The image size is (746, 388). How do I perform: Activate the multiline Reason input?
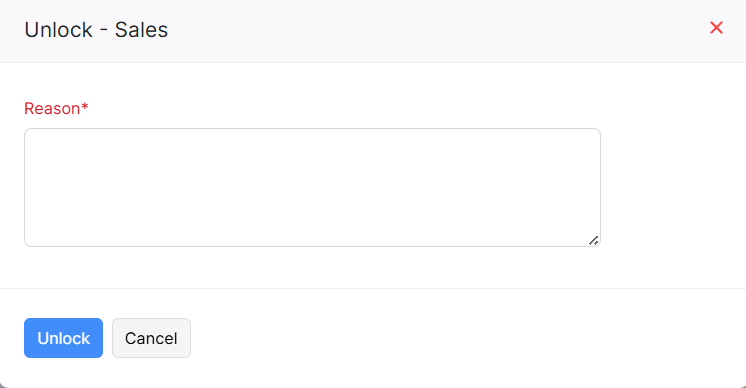pyautogui.click(x=313, y=187)
